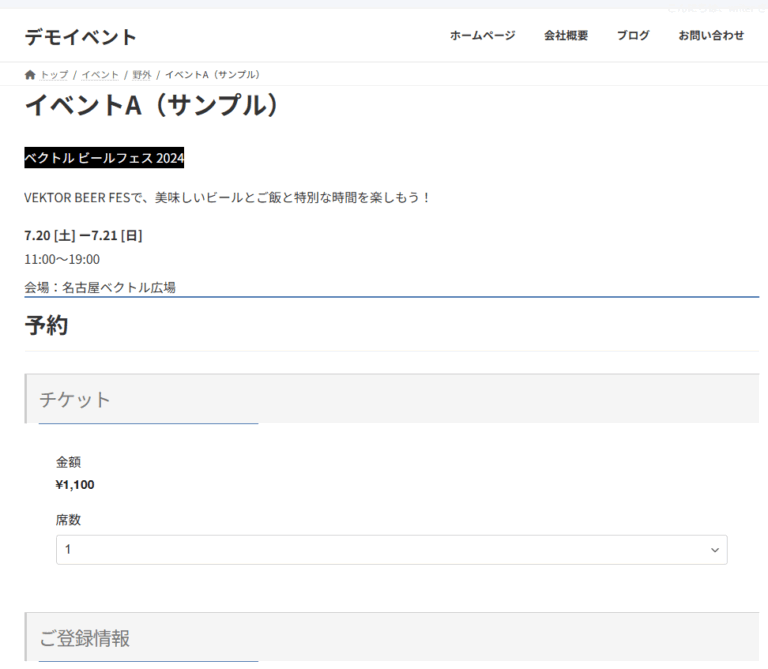Select お問い合わせ in the navigation
The width and height of the screenshot is (768, 669).
[x=711, y=36]
